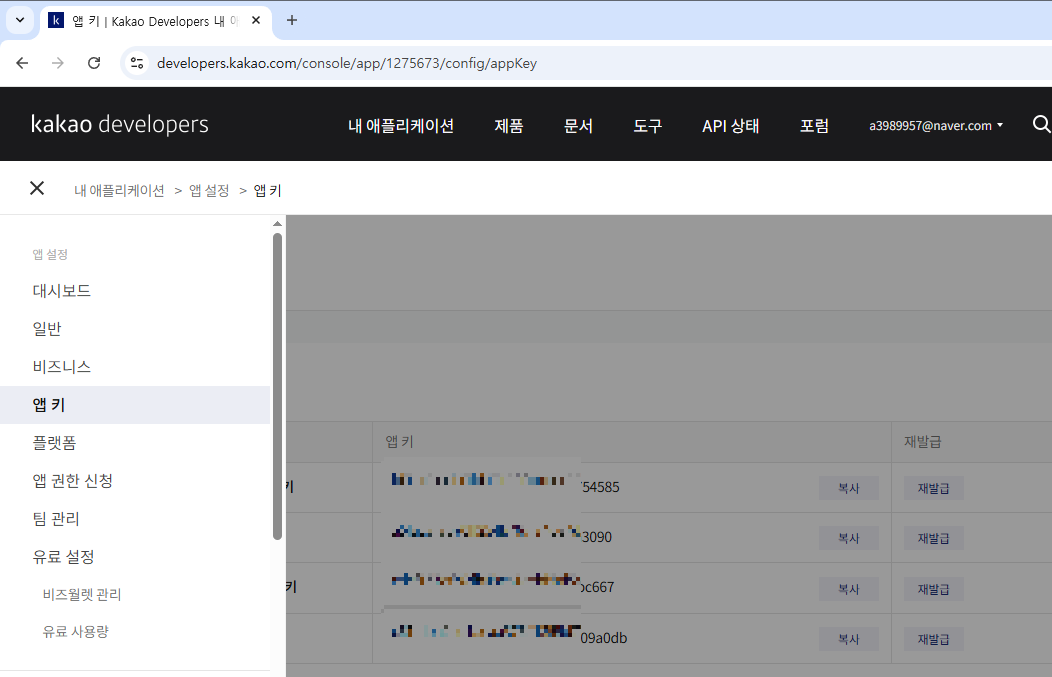This screenshot has height=677, width=1052.
Task: Click the 재발급 column header
Action: tap(923, 441)
